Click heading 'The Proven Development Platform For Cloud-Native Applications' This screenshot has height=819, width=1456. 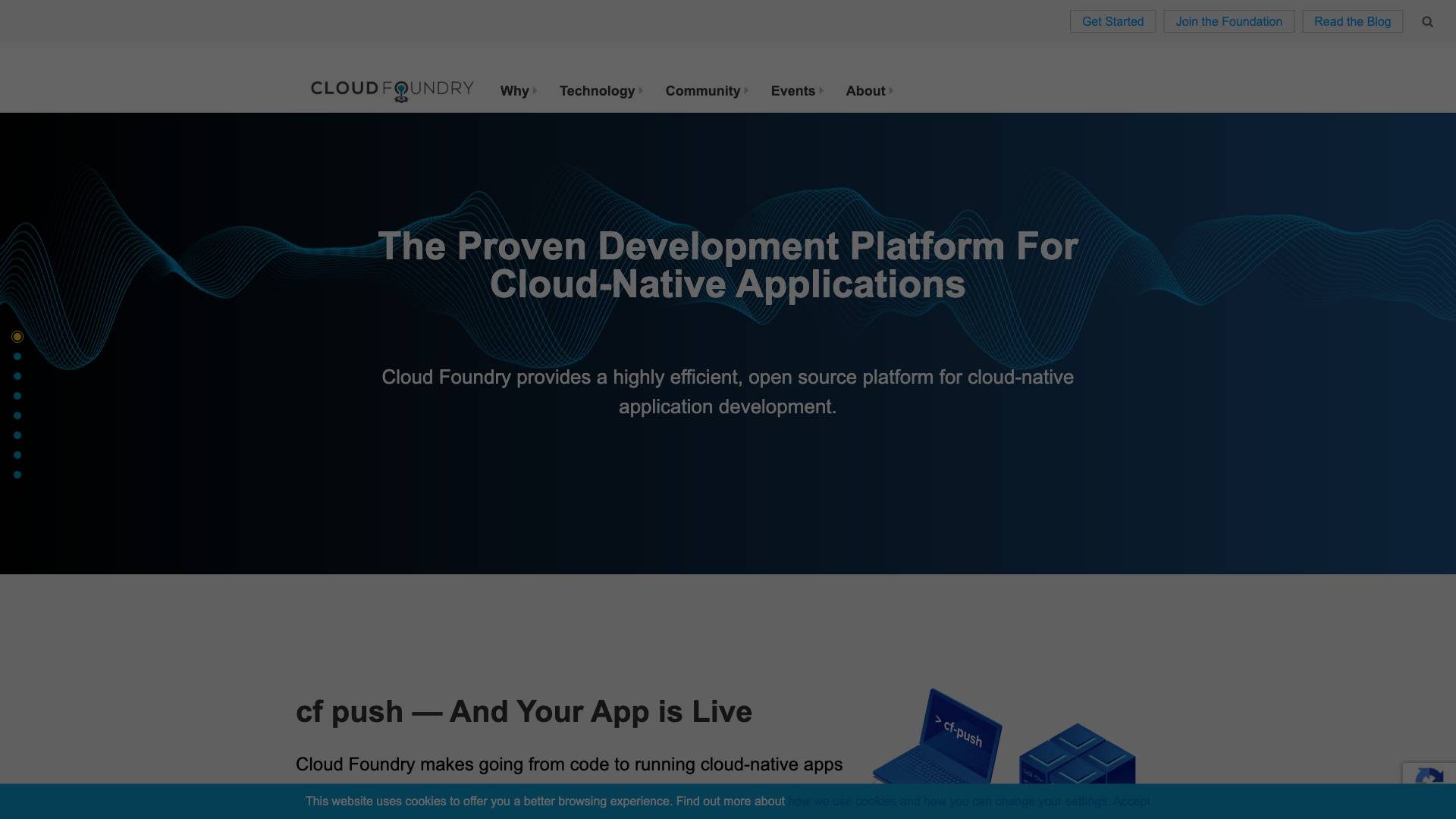point(728,265)
